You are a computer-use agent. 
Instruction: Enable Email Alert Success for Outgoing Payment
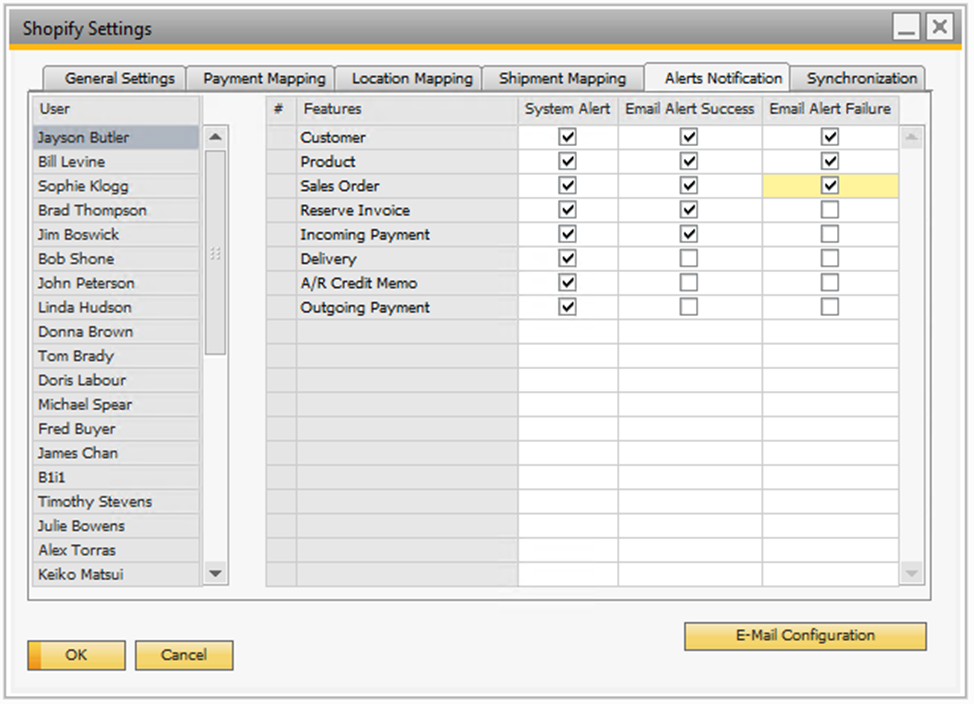[x=689, y=307]
